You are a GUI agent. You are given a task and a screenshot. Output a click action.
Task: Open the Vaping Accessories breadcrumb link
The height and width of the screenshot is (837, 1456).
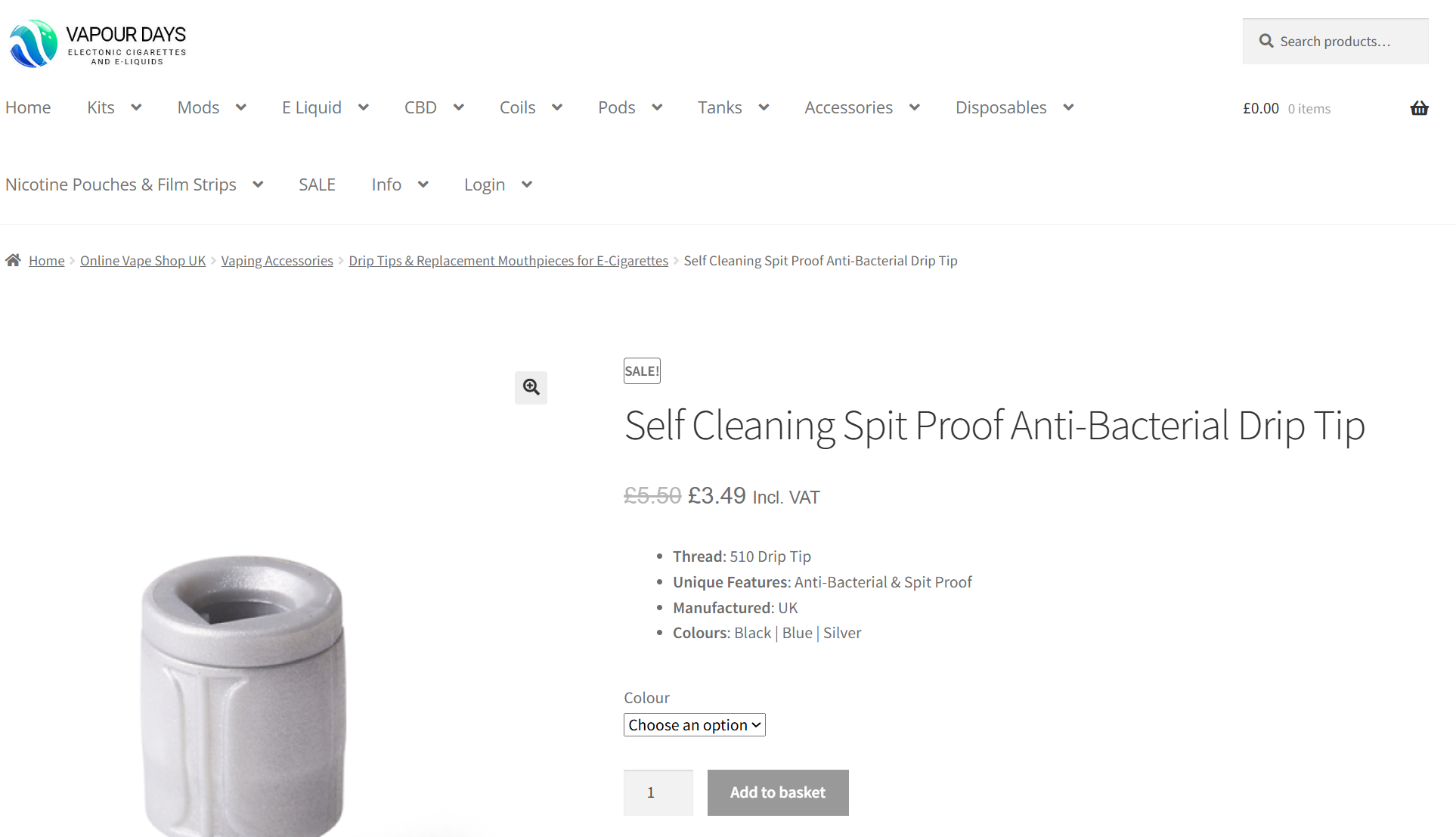pos(277,260)
